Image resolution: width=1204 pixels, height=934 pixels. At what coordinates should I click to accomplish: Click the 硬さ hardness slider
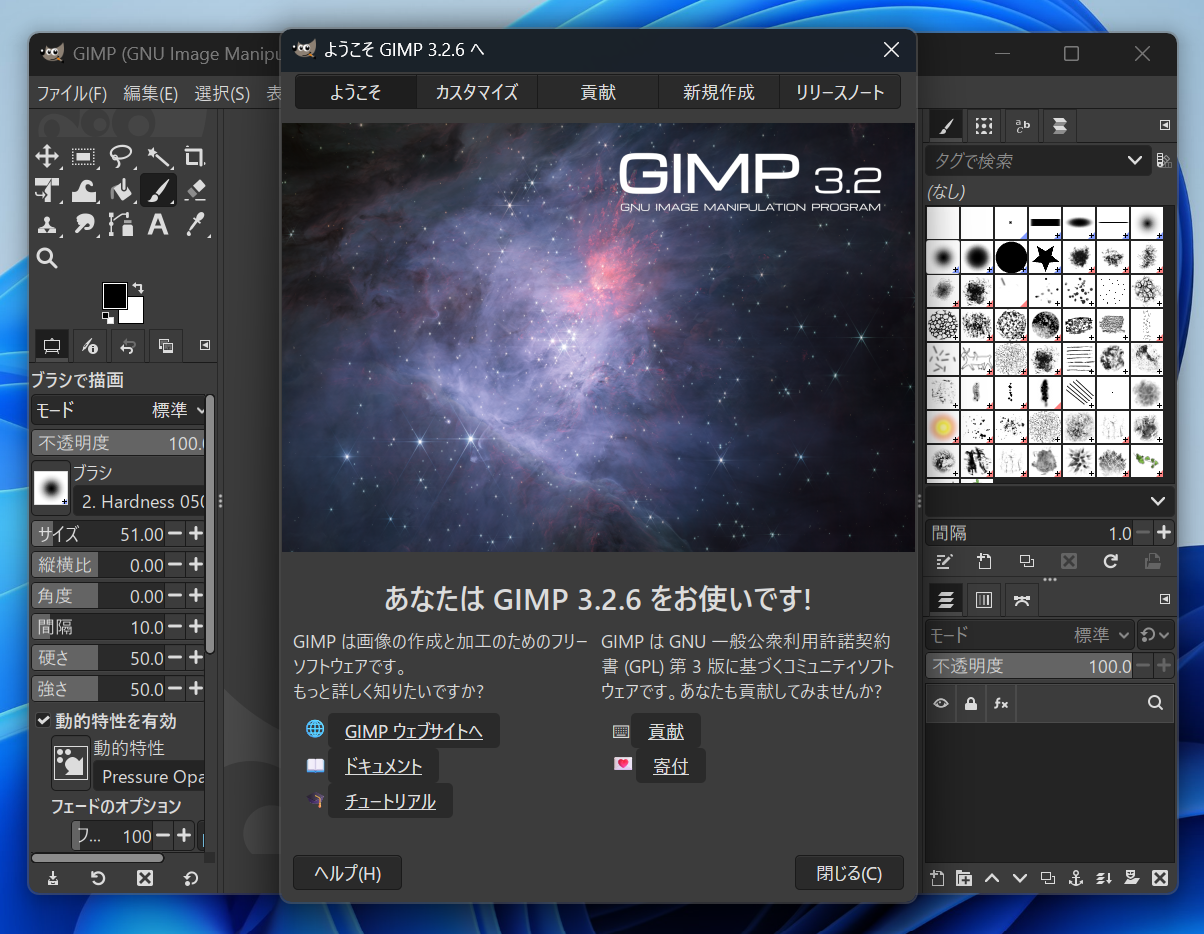(x=99, y=658)
